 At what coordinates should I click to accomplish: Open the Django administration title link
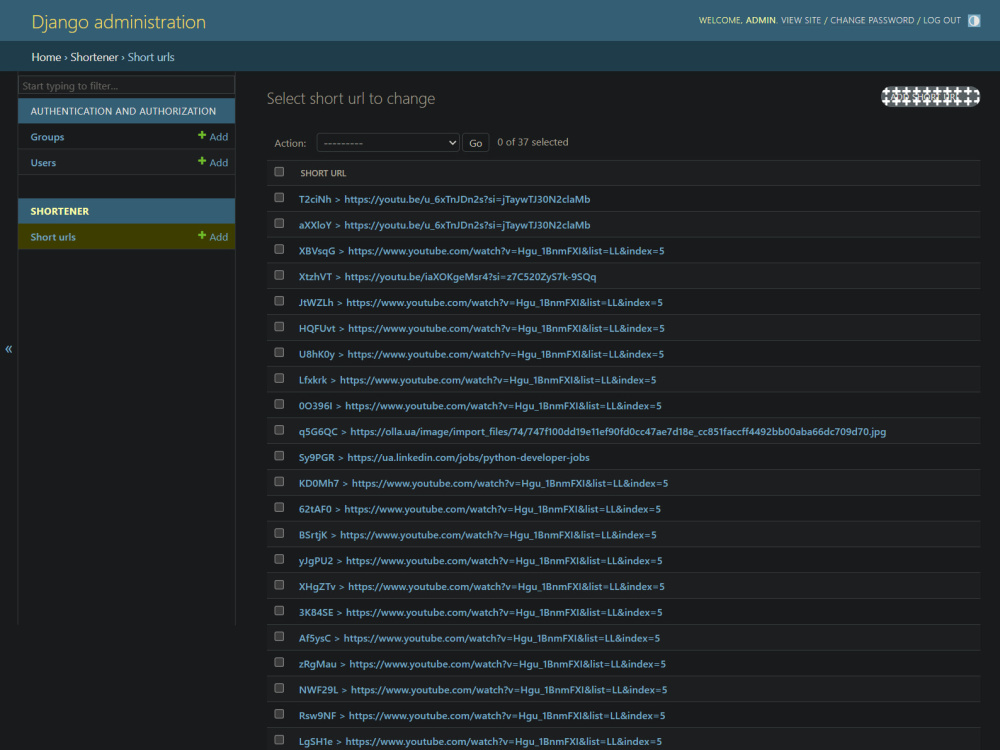tap(119, 22)
